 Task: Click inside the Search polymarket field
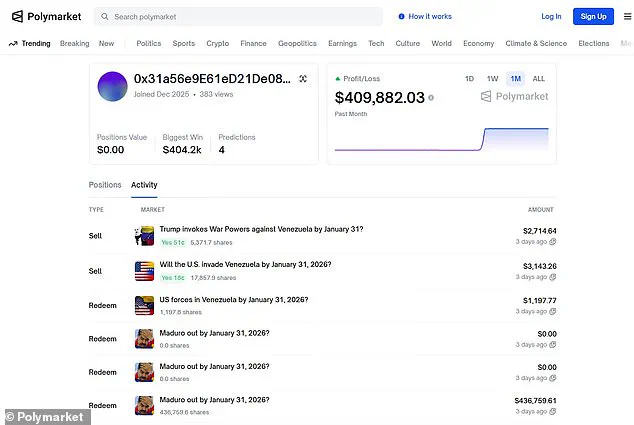[x=240, y=17]
